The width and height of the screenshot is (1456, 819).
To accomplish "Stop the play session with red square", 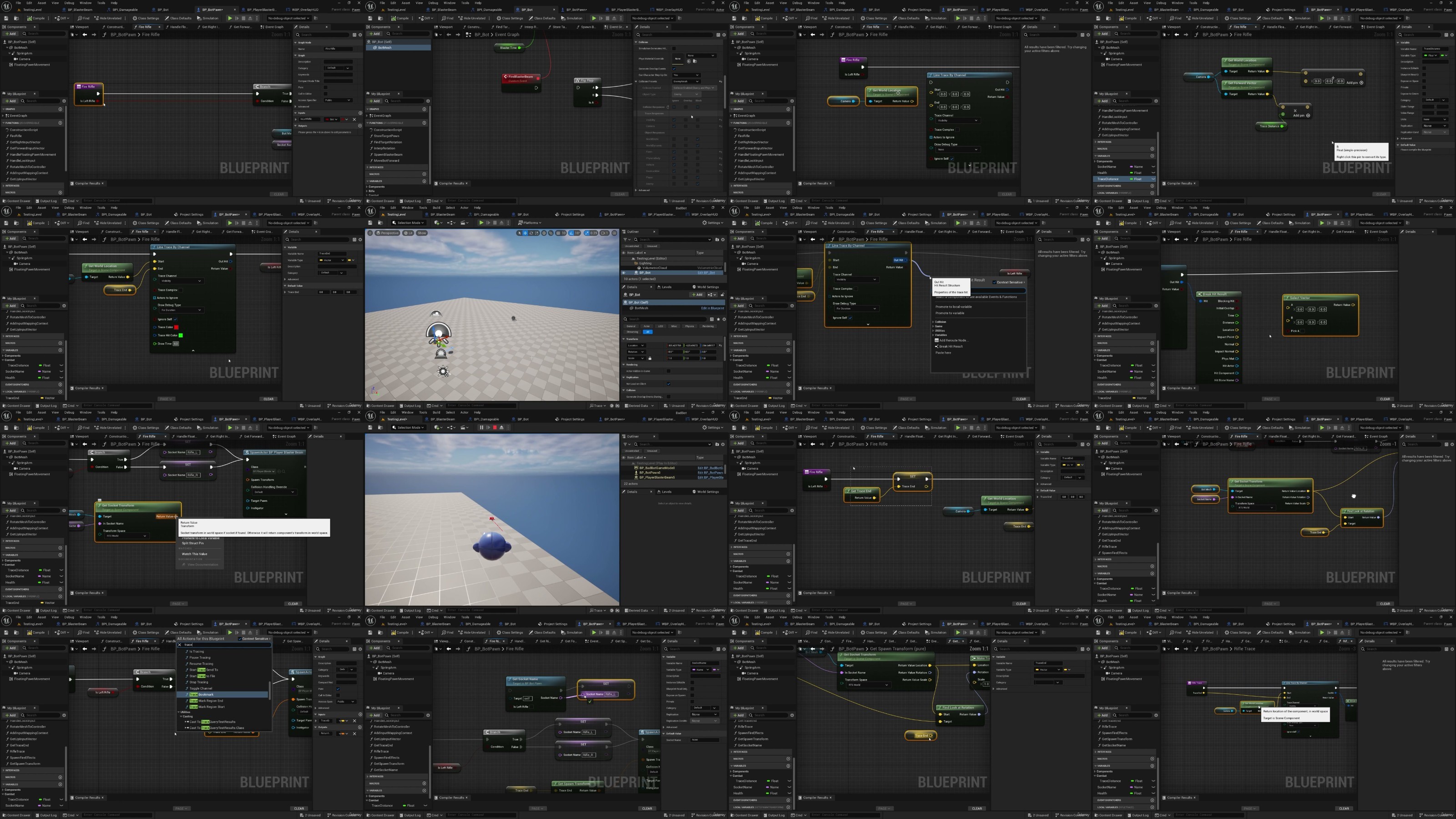I will (x=495, y=428).
